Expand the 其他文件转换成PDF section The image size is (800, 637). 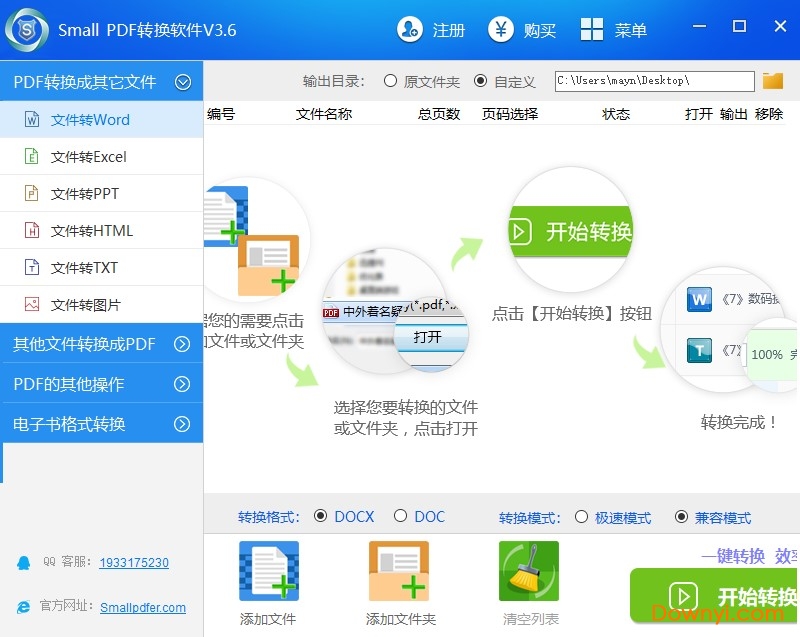tap(182, 344)
